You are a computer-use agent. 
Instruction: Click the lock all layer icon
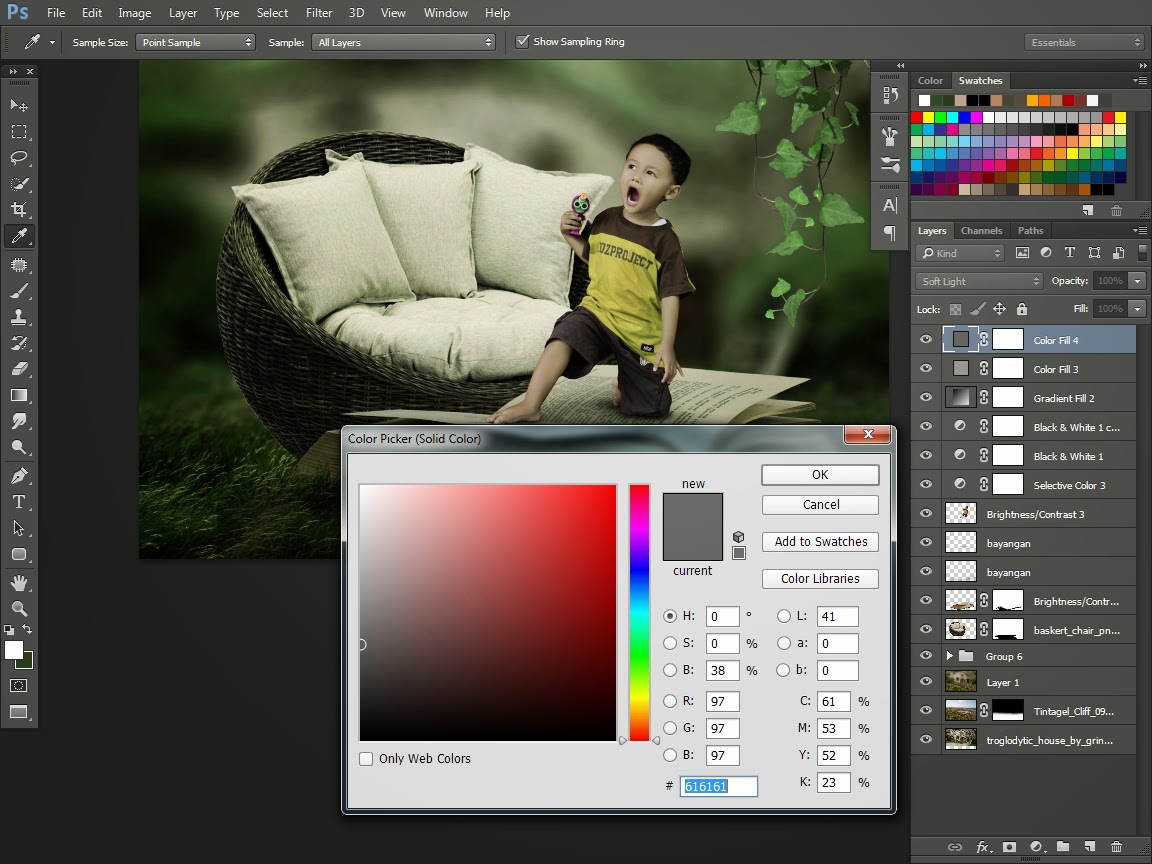(x=1021, y=309)
